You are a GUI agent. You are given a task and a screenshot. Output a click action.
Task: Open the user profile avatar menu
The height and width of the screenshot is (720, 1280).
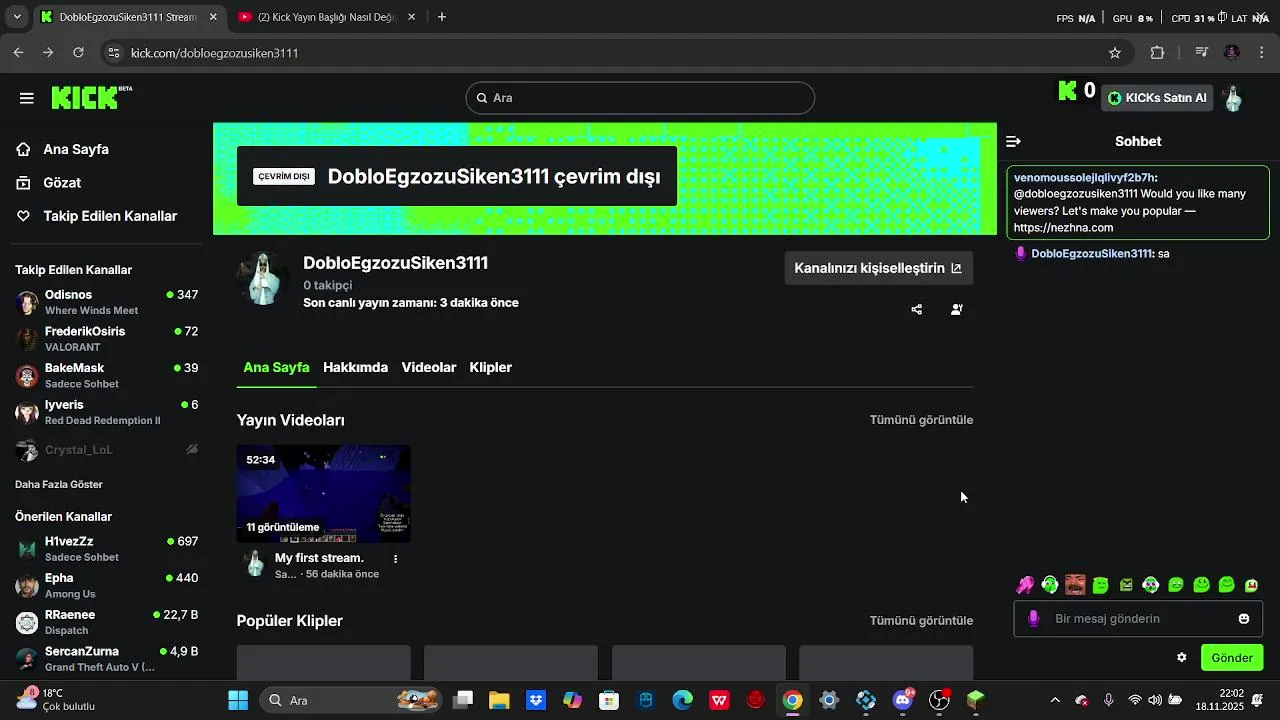click(x=1233, y=98)
